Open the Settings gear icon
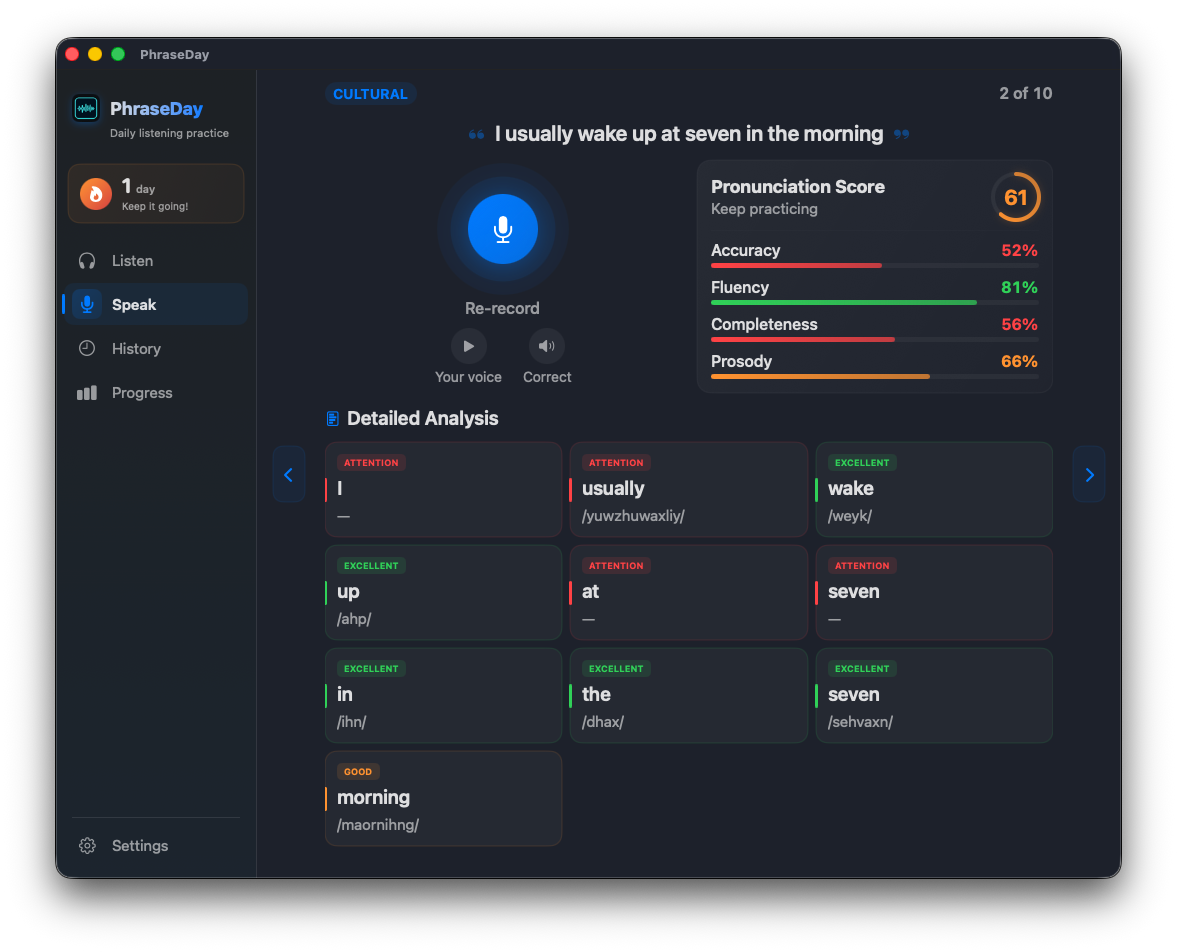This screenshot has width=1177, height=952. tap(87, 846)
